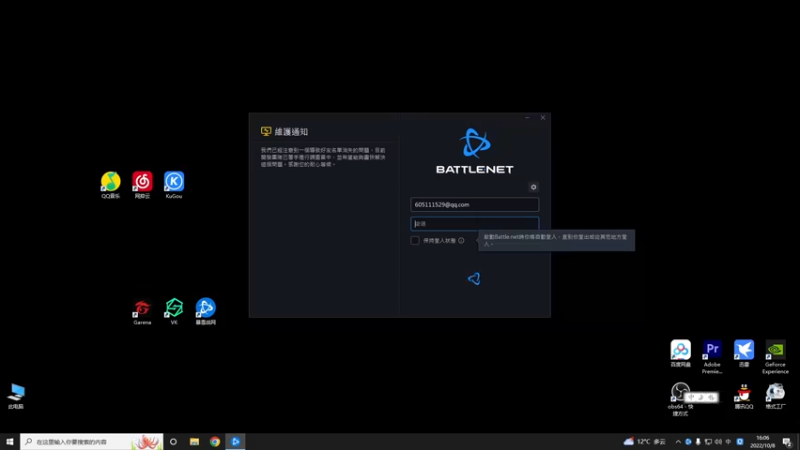Open the Garena desktop shortcut
Screen dimensions: 800x450
(142, 311)
